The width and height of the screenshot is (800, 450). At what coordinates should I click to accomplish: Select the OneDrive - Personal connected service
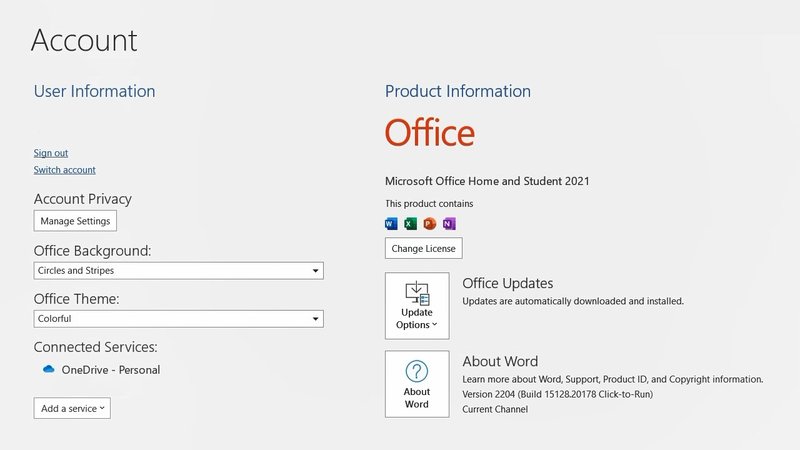tap(110, 370)
